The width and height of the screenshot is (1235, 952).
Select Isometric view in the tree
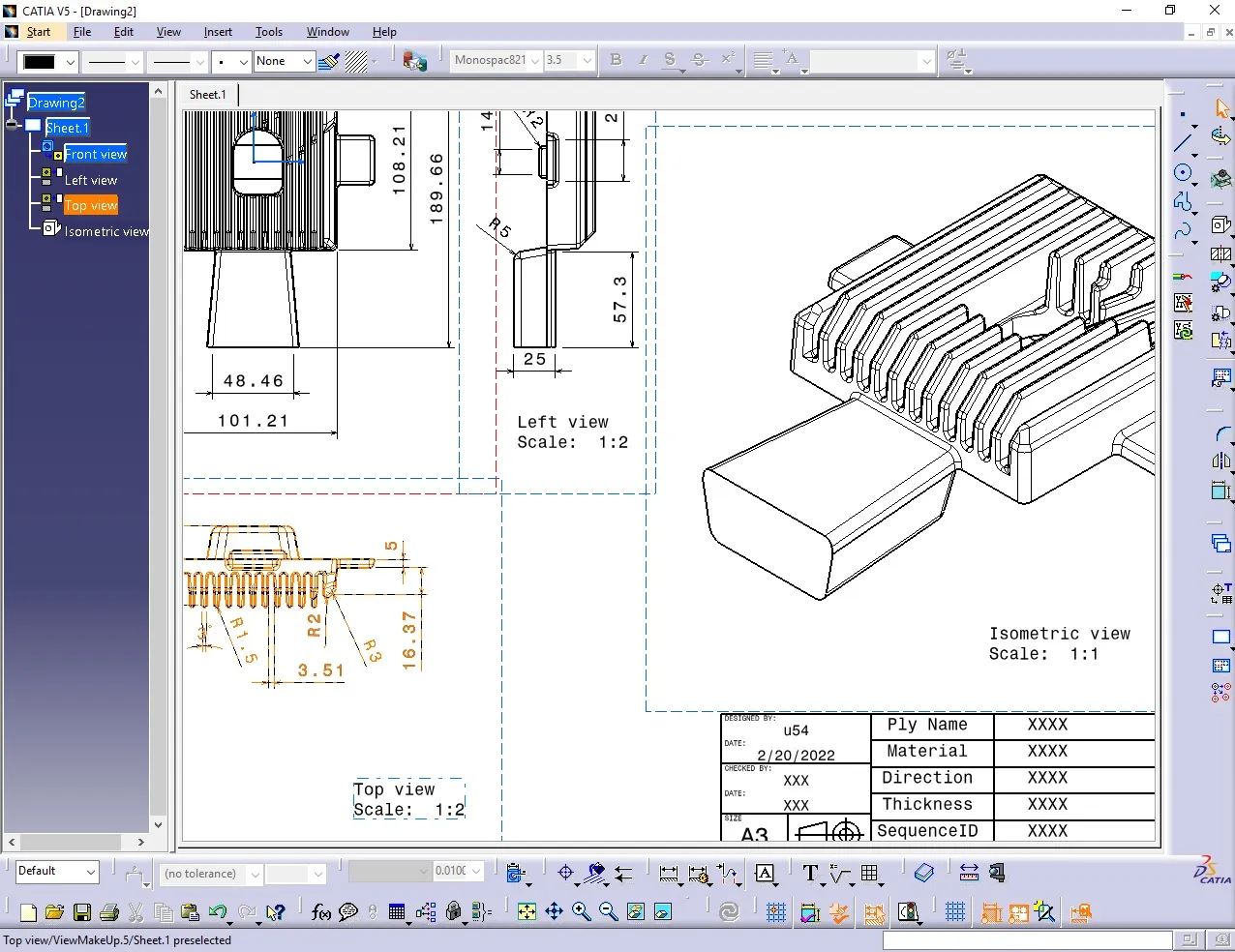105,232
